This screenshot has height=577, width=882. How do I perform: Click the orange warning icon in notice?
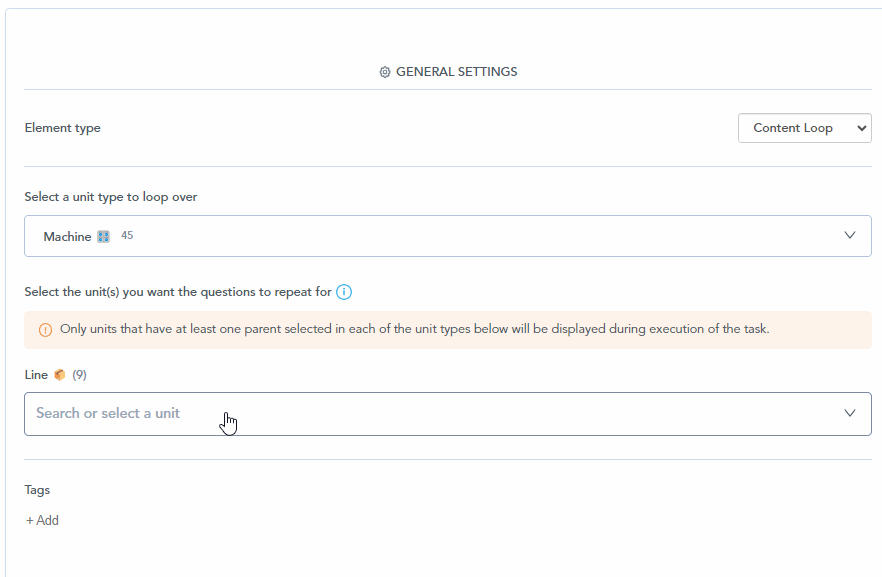pyautogui.click(x=45, y=330)
